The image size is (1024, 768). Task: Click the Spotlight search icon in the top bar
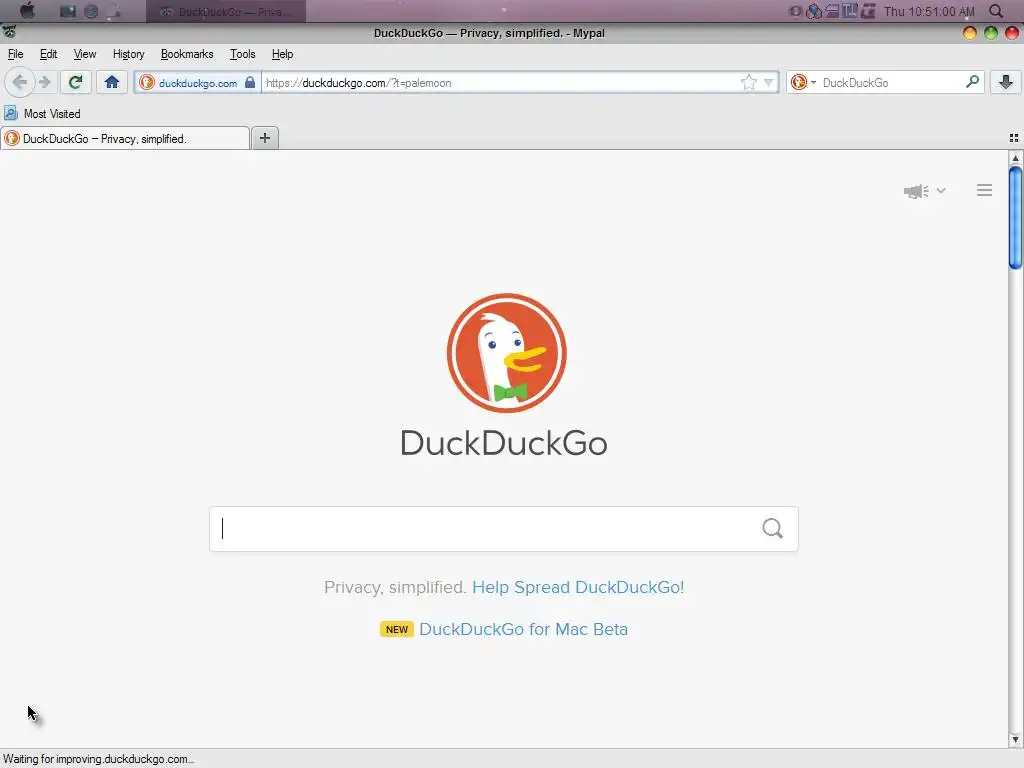[x=996, y=11]
